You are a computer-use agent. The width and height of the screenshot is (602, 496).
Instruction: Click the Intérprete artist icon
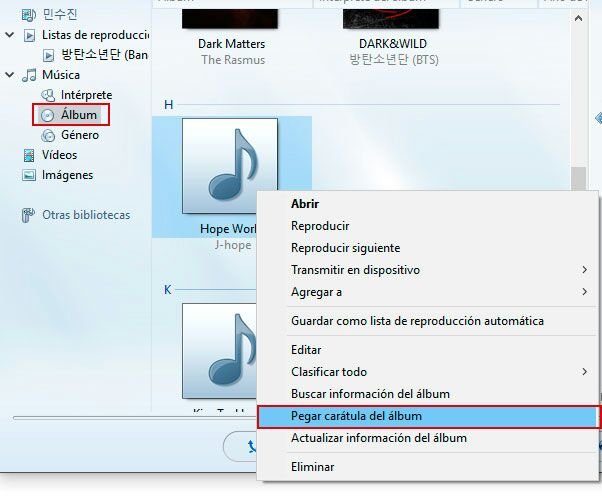pos(48,95)
